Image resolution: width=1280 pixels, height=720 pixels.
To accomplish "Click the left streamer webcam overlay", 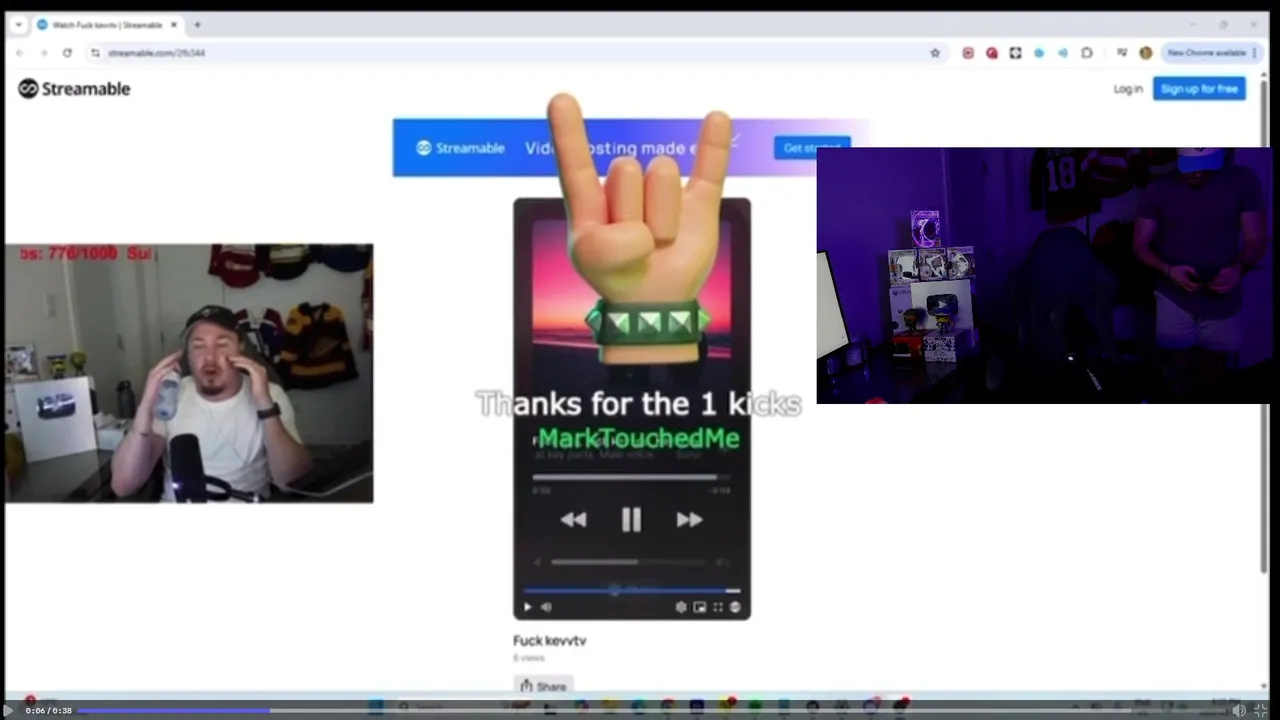I will 189,373.
